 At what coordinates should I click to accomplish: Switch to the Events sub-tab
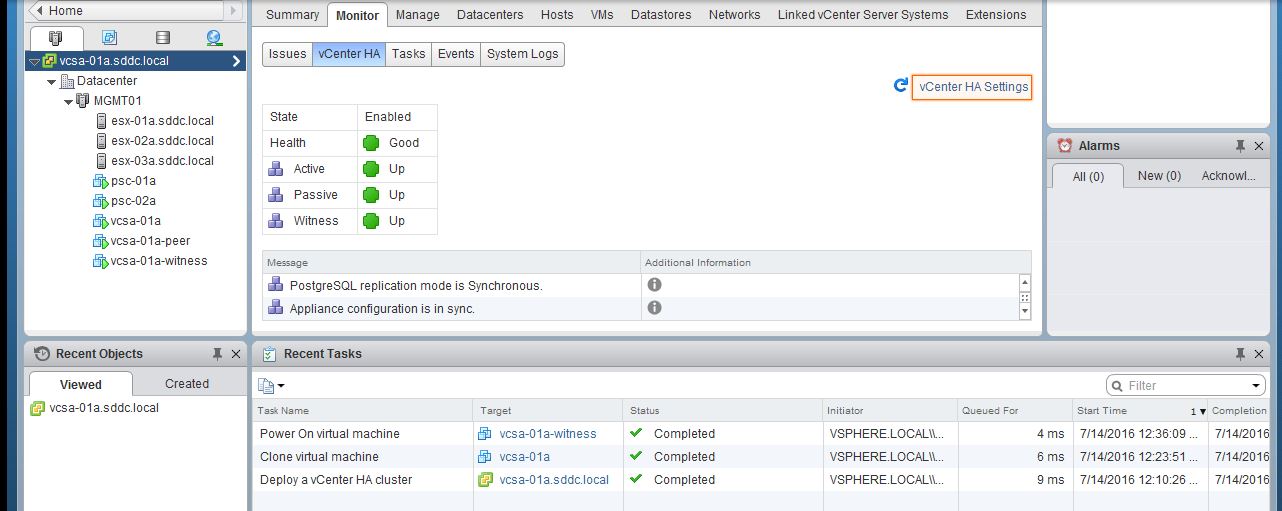(x=455, y=54)
